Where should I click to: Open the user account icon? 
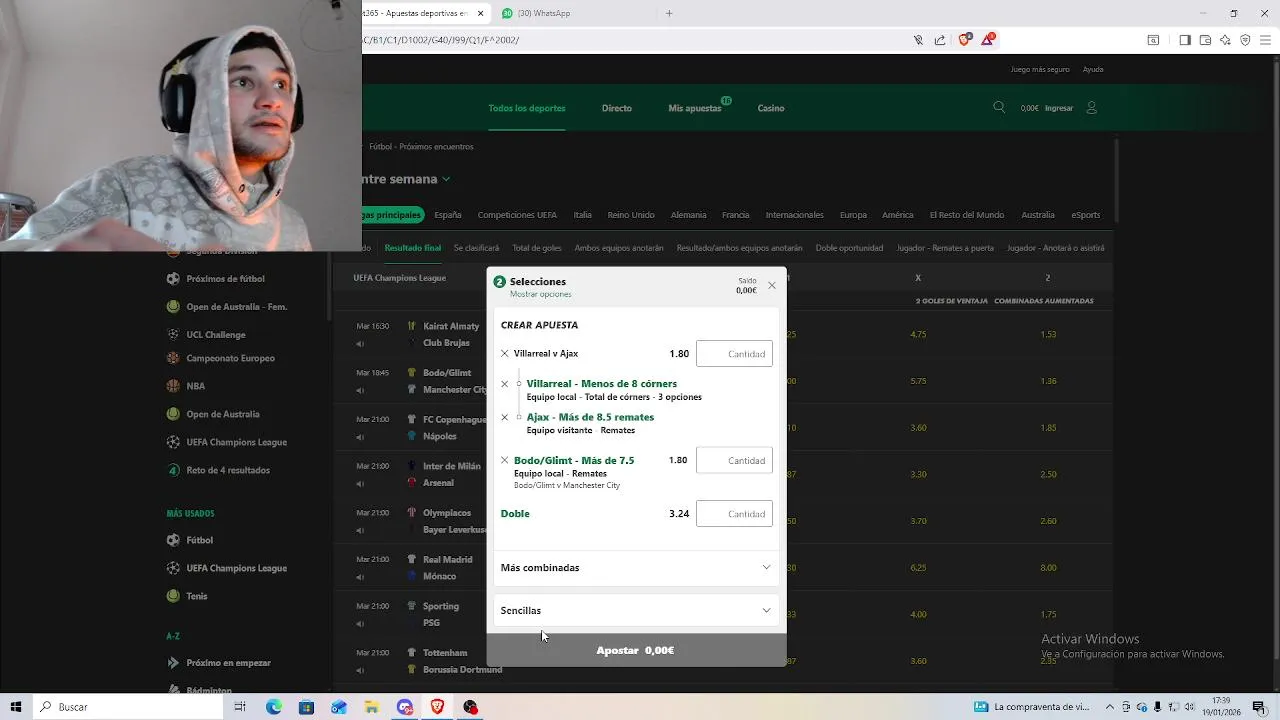1091,108
